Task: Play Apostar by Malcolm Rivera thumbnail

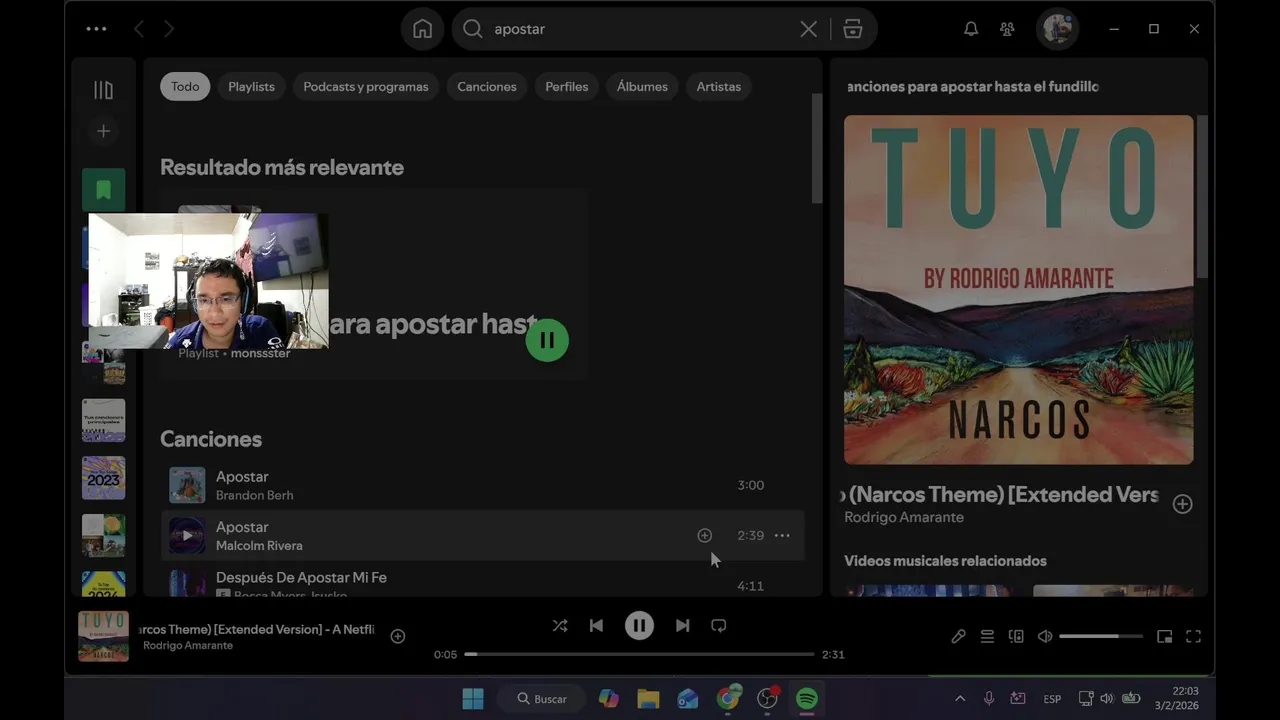Action: pyautogui.click(x=187, y=535)
